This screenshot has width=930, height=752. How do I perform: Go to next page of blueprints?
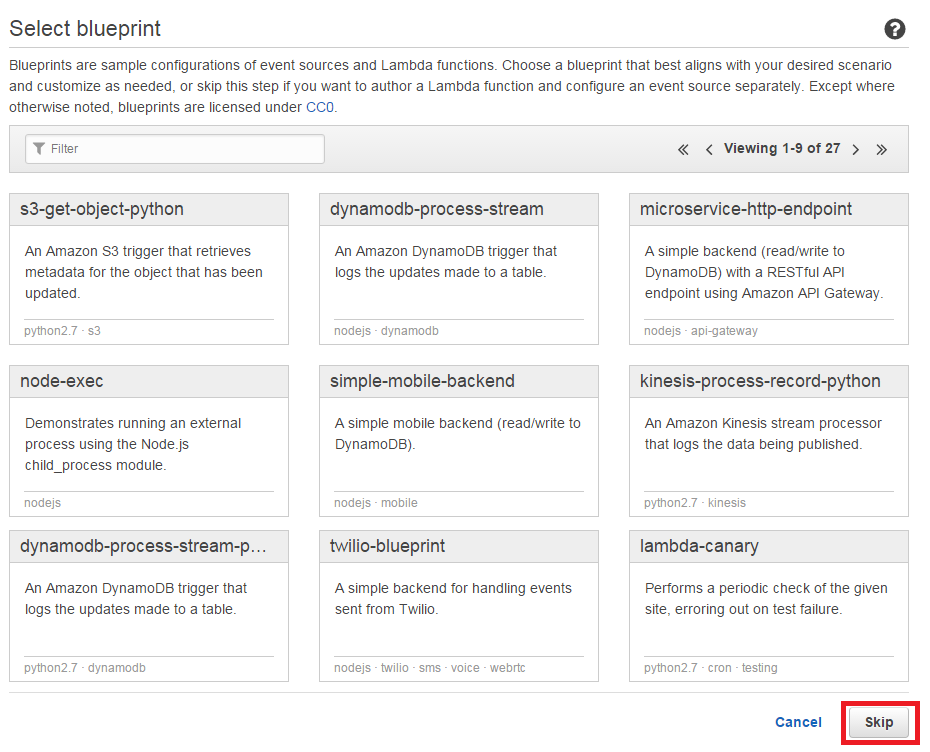(x=855, y=149)
